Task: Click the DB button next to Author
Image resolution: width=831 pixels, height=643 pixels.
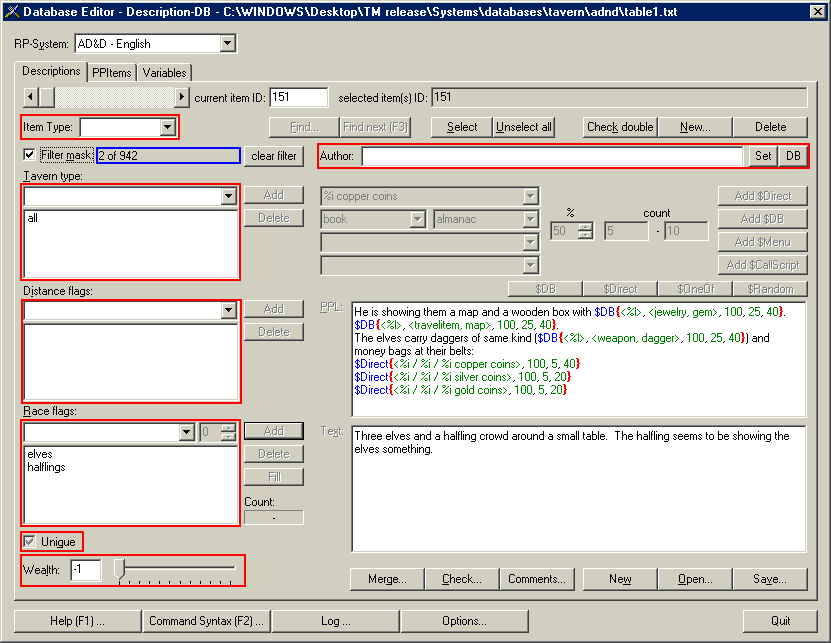Action: tap(793, 156)
